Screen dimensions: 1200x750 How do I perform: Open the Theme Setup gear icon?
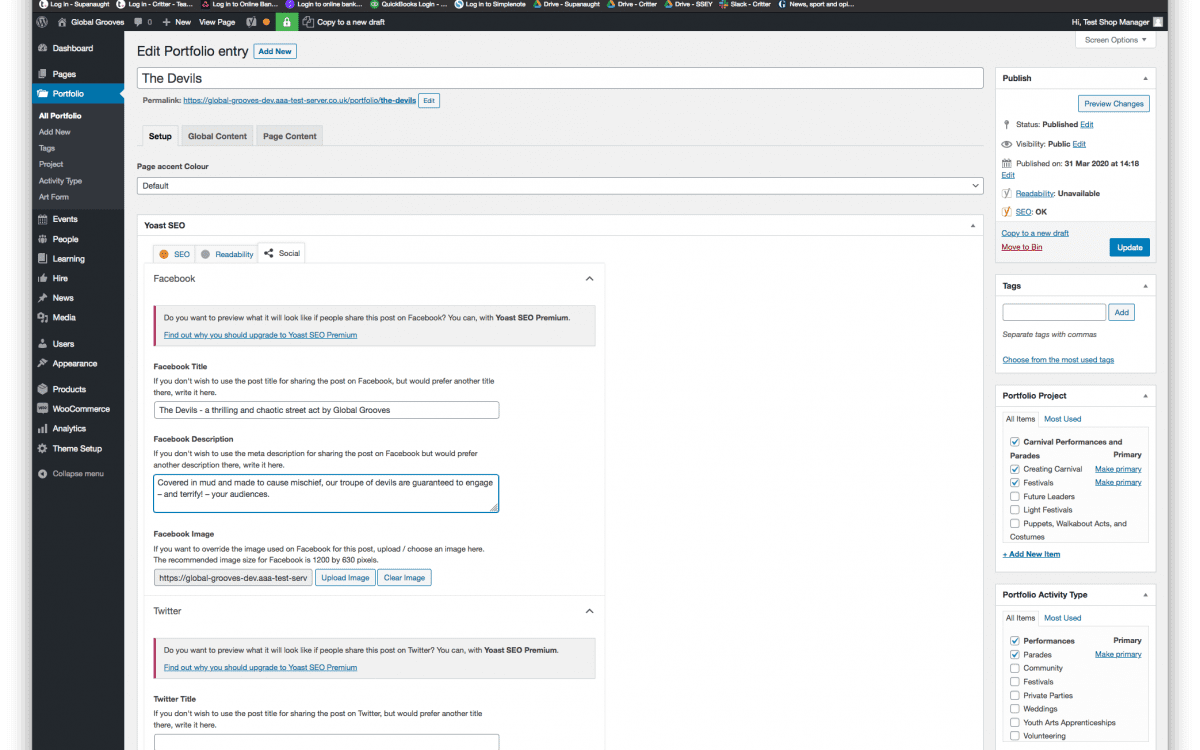pyautogui.click(x=42, y=448)
